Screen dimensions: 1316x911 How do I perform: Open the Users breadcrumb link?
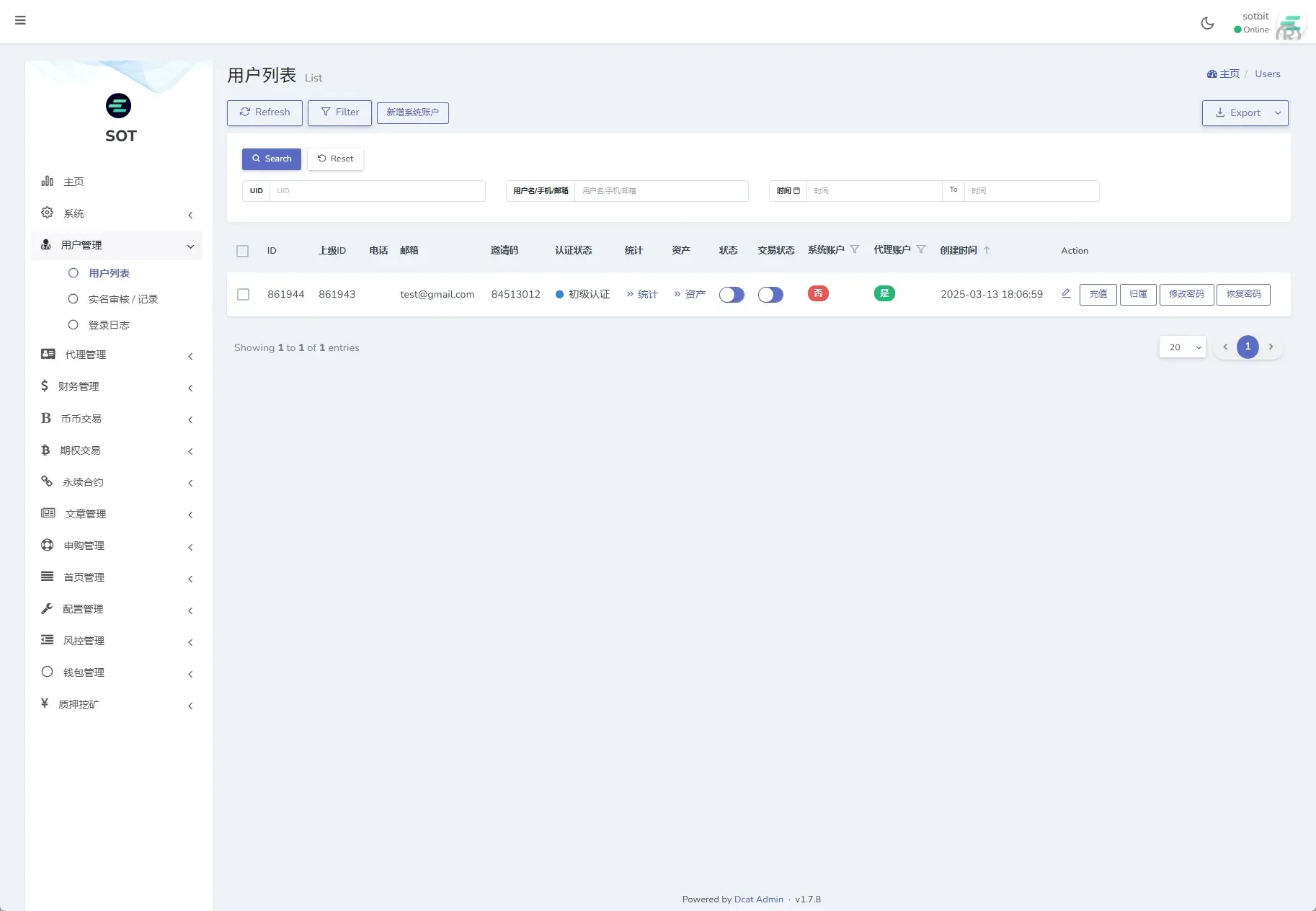pyautogui.click(x=1268, y=74)
